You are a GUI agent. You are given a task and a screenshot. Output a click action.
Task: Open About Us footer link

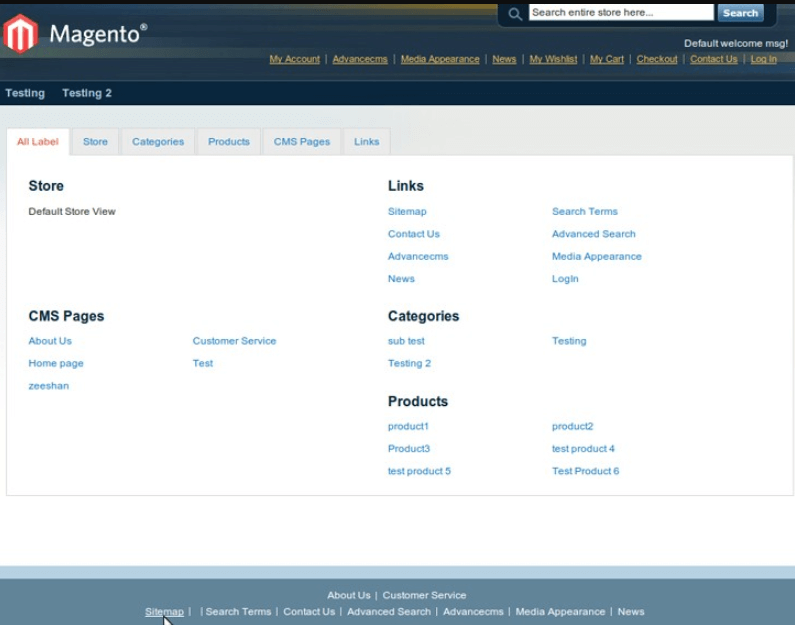(x=349, y=596)
